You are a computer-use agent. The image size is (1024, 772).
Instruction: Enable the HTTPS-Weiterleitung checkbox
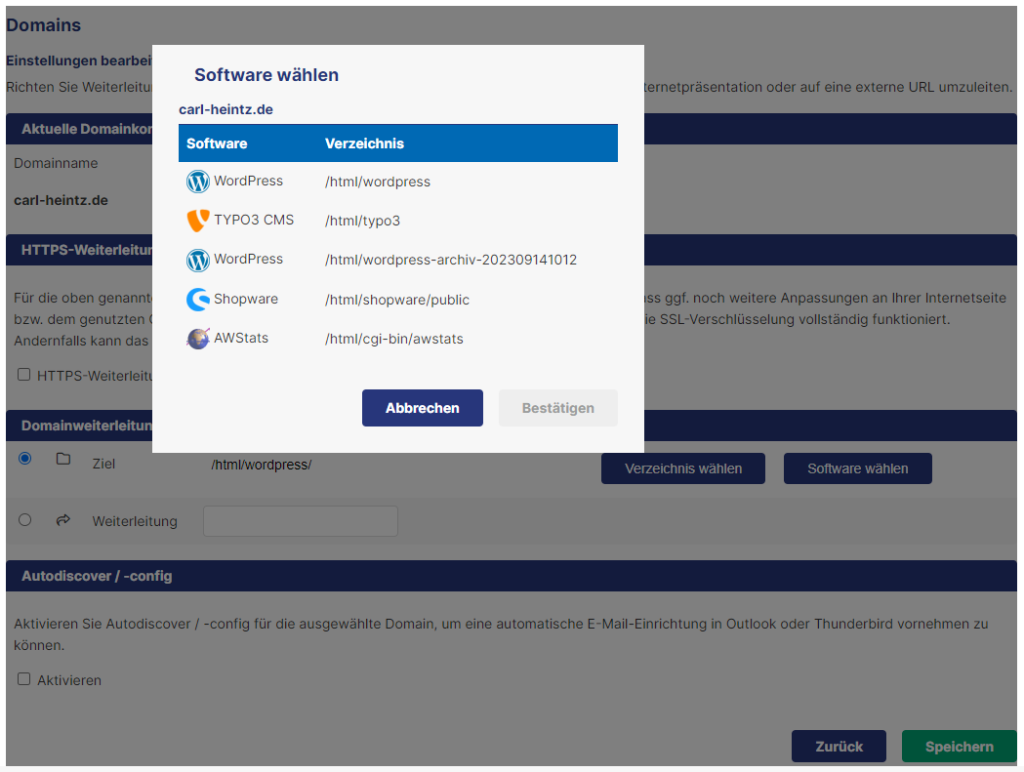point(24,374)
